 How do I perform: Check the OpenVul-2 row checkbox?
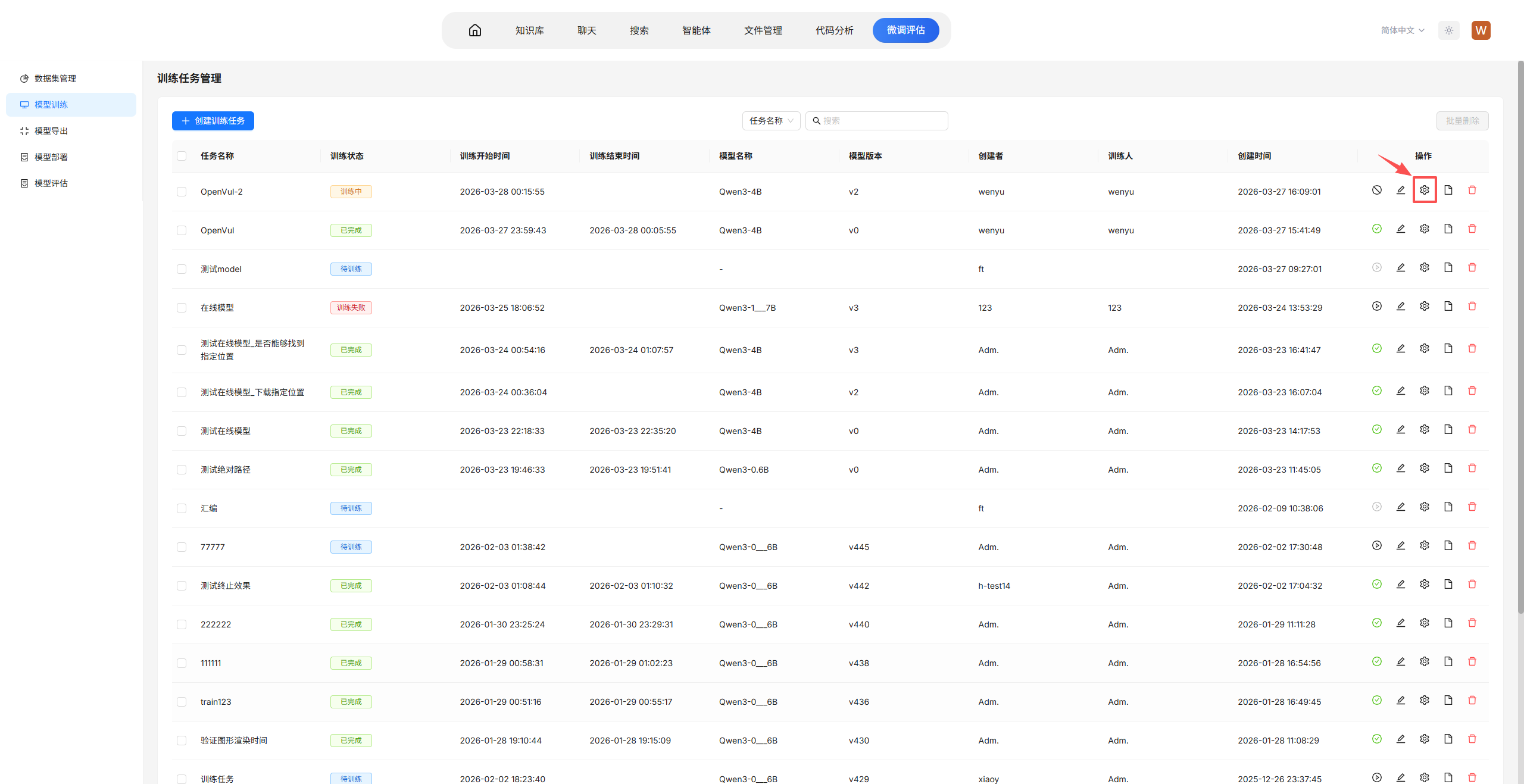pyautogui.click(x=182, y=192)
